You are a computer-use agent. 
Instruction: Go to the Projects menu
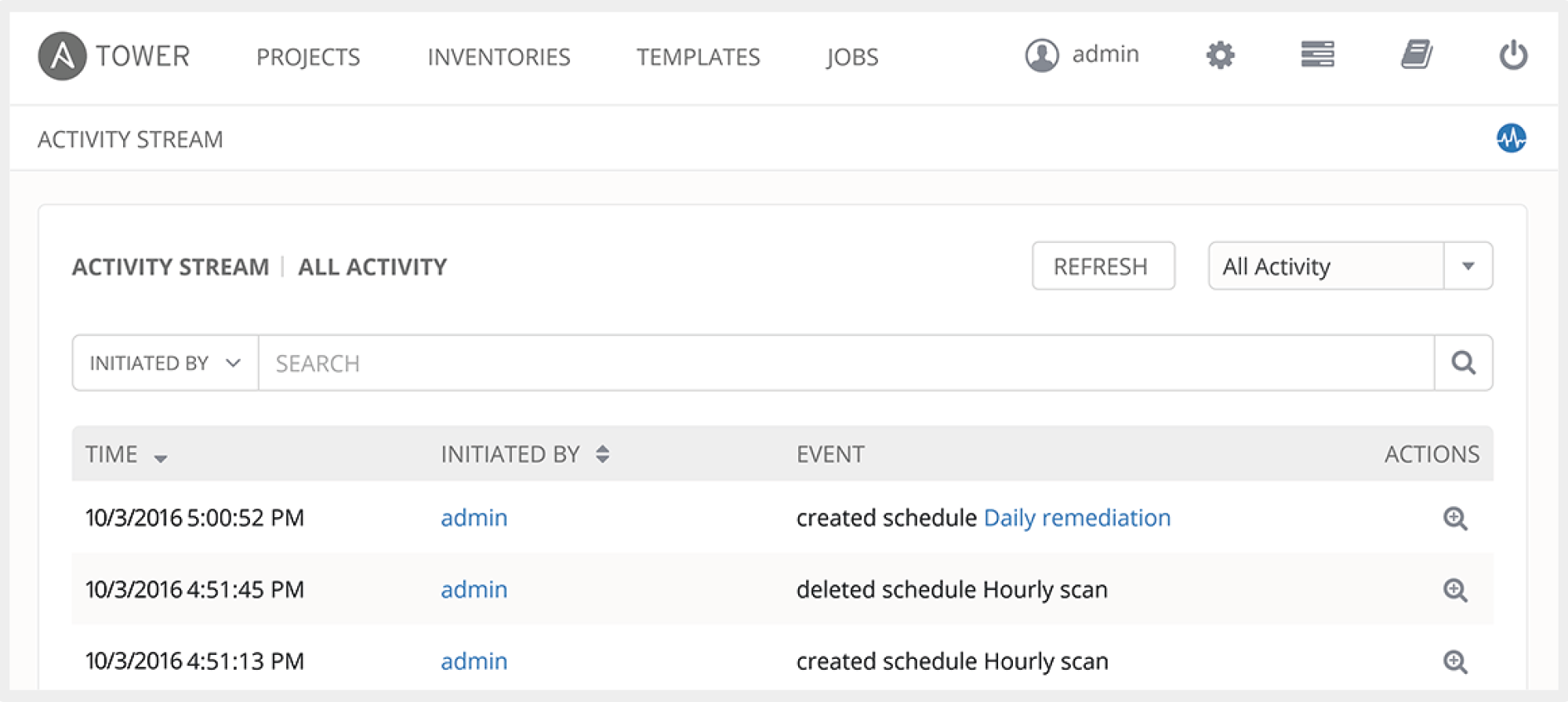[x=308, y=57]
